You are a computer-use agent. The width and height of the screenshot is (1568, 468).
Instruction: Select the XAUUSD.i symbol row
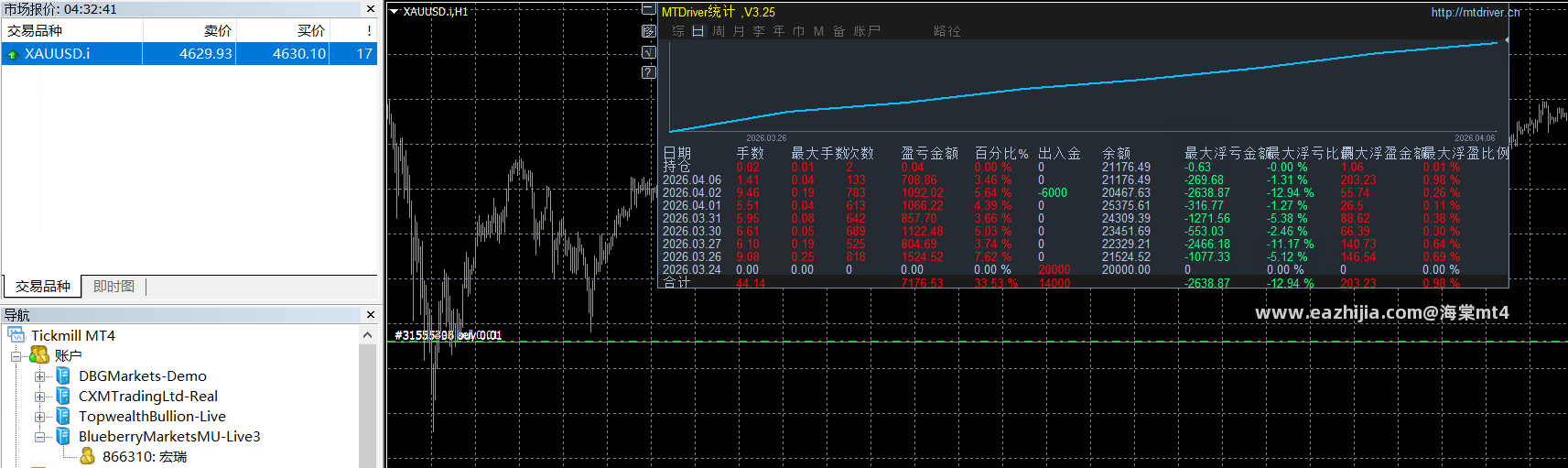click(x=189, y=54)
